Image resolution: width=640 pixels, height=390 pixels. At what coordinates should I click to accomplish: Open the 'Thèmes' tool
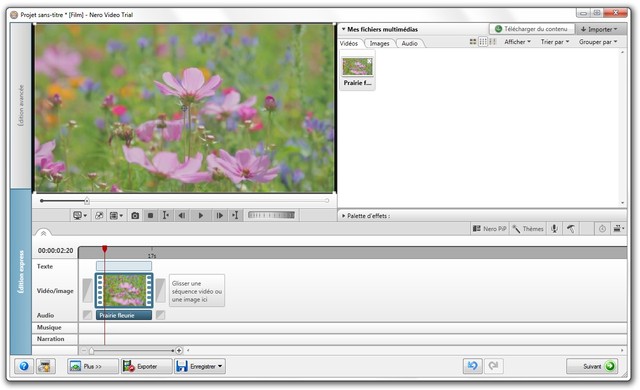click(528, 229)
